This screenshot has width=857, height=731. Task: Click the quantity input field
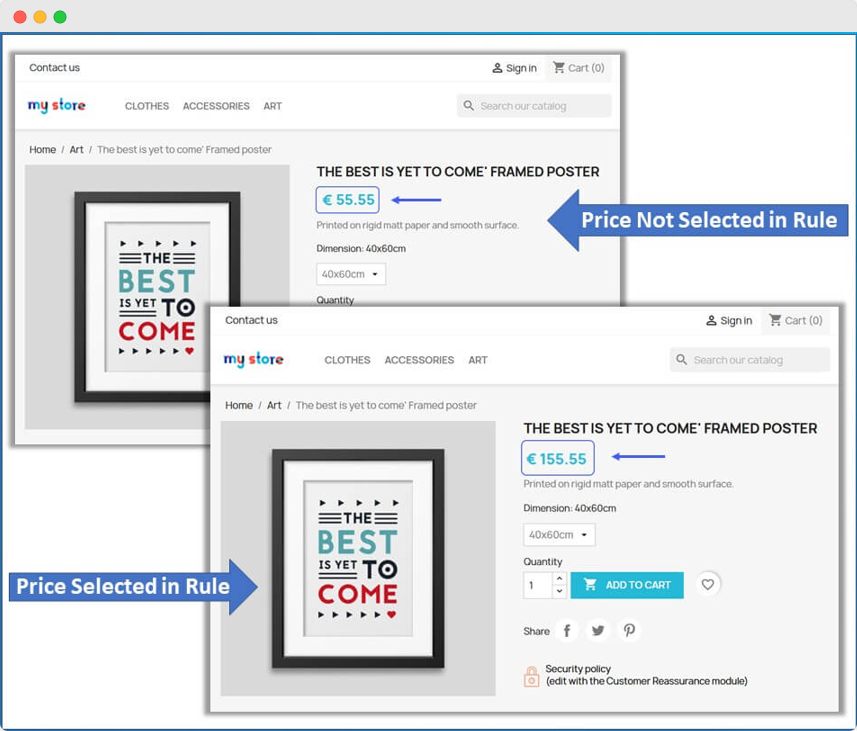(538, 586)
